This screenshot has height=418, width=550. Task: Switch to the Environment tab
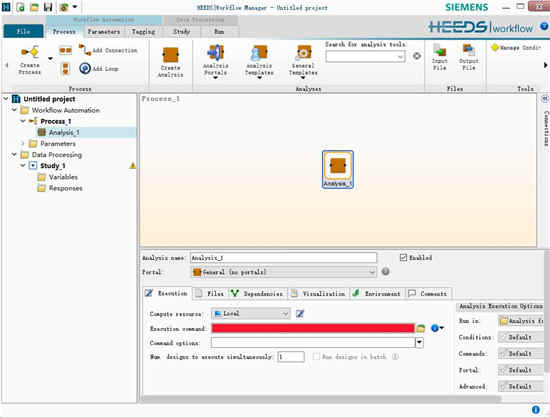377,294
